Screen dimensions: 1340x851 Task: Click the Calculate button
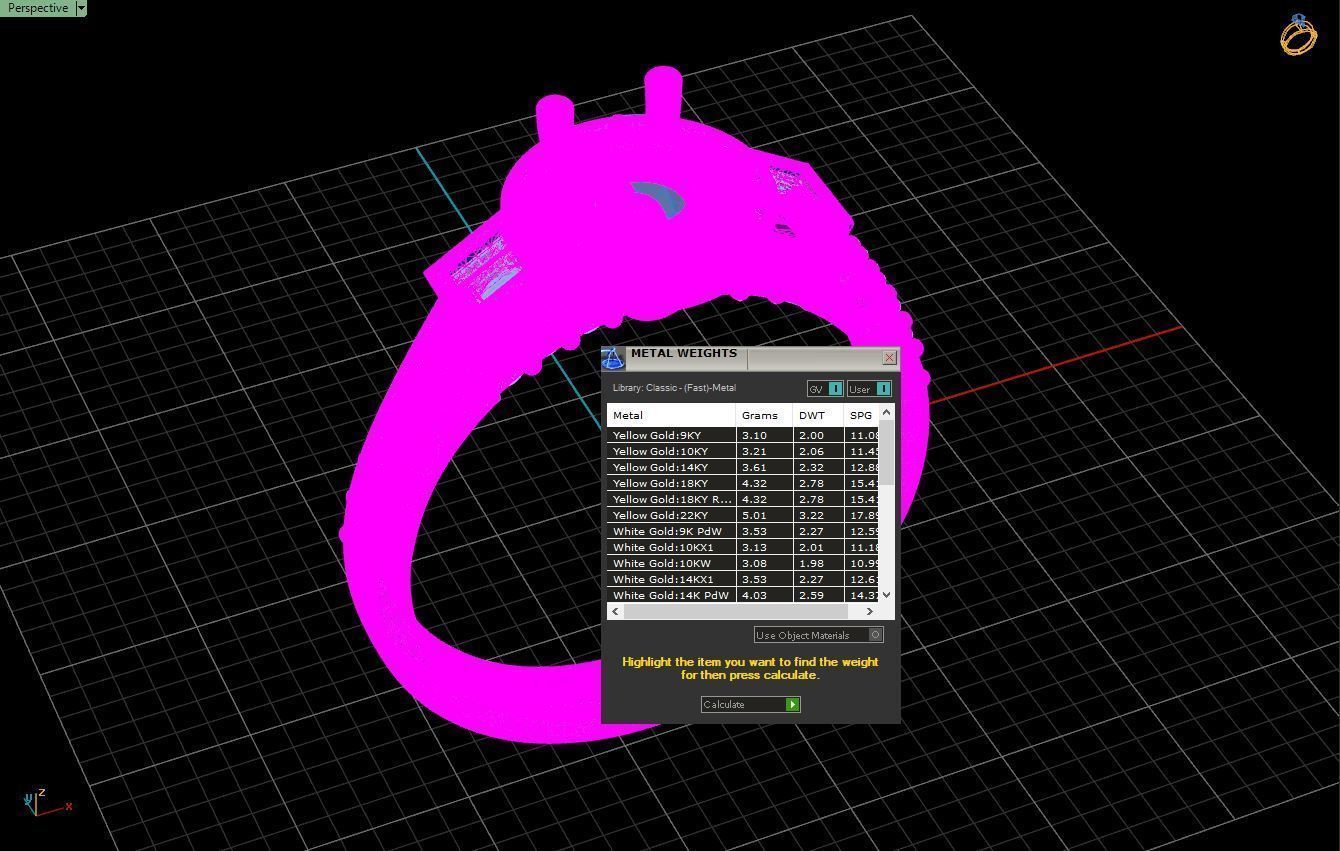click(x=750, y=704)
